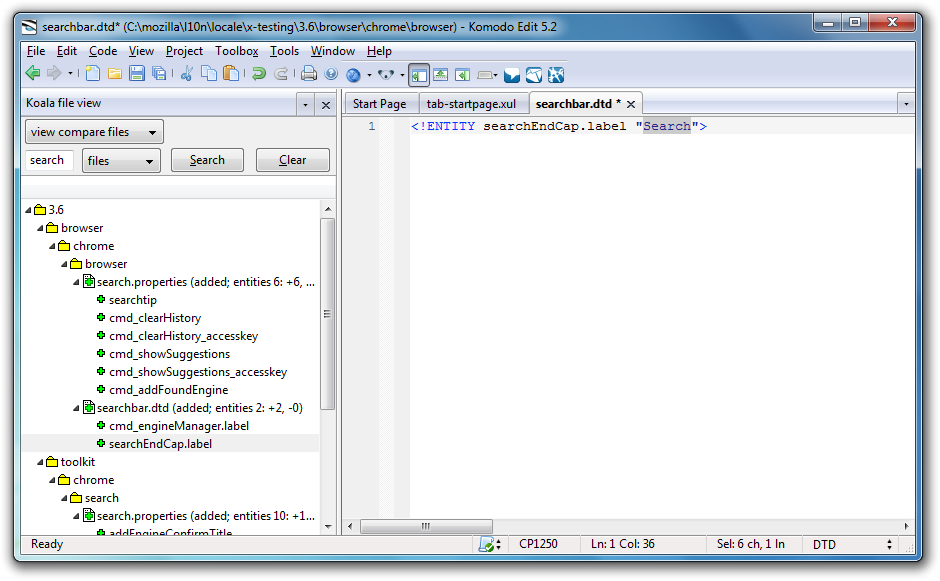Viewport: 940px width, 581px height.
Task: Toggle the left pane visibility
Action: (418, 75)
